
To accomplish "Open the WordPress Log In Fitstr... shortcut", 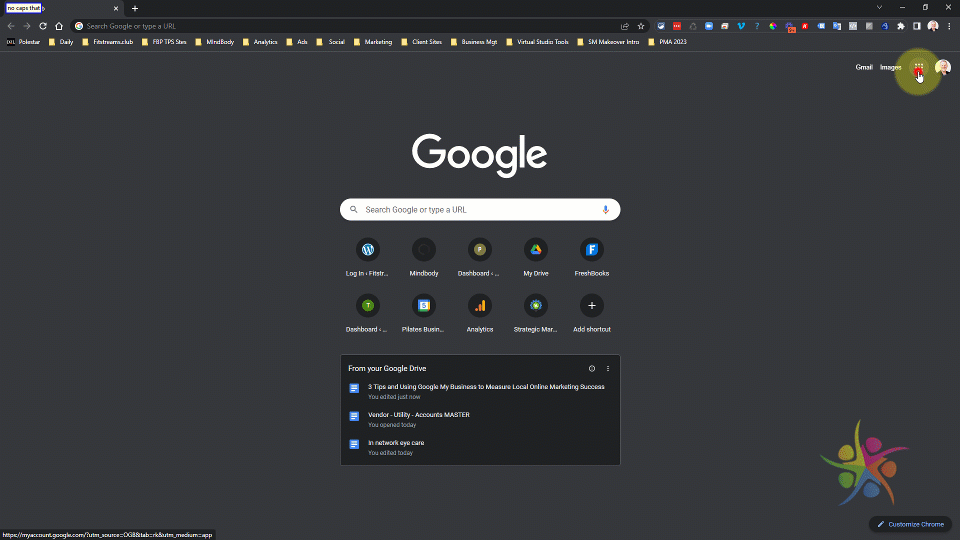I will [x=367, y=257].
